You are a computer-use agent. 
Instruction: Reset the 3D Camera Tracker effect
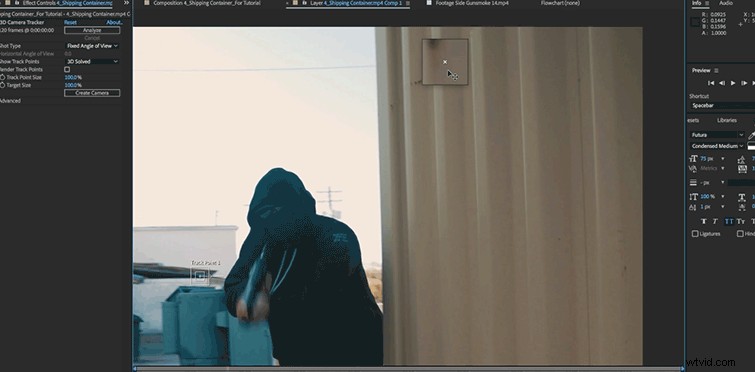[70, 23]
